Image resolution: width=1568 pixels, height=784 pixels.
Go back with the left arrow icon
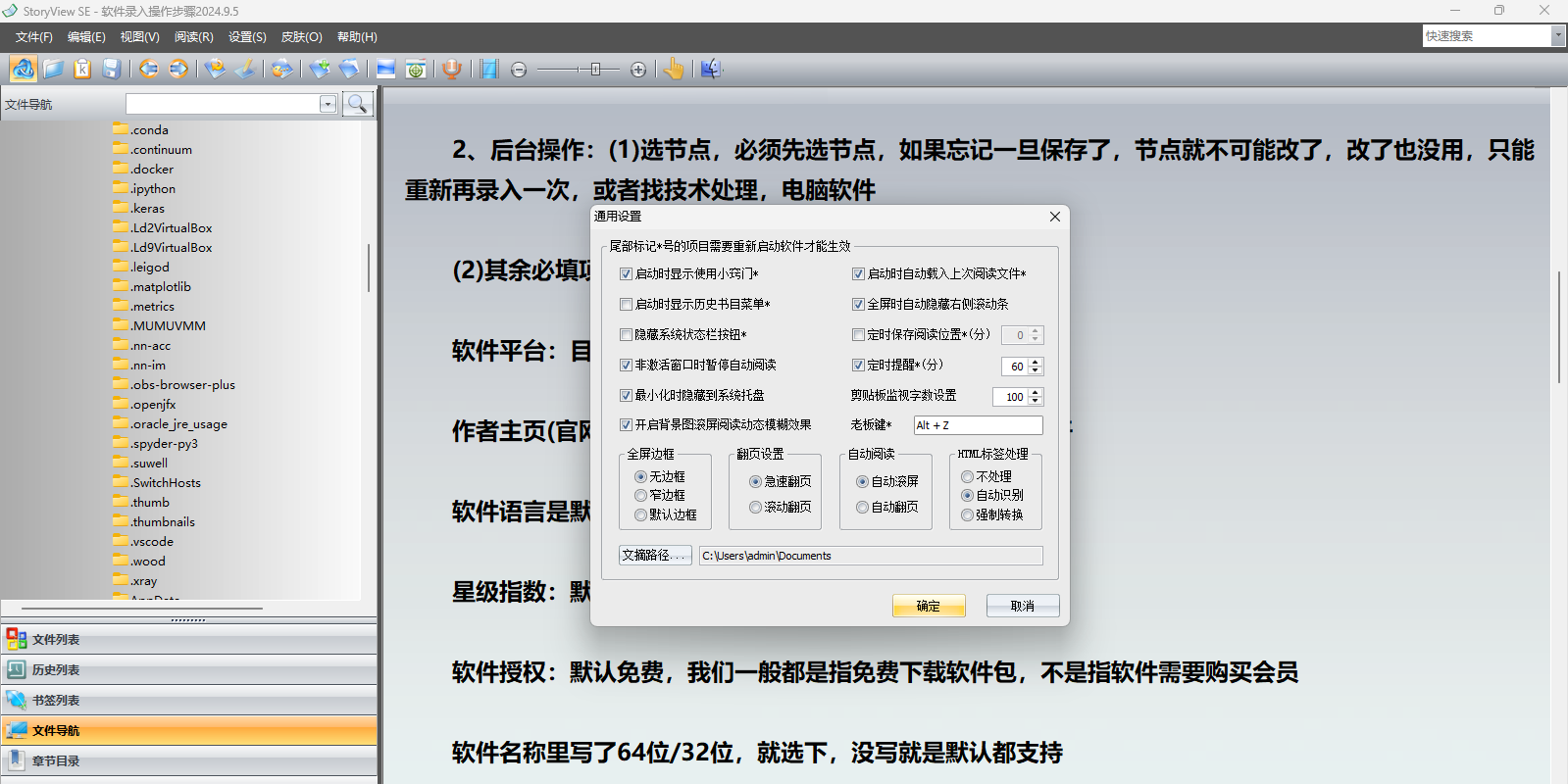[x=149, y=69]
